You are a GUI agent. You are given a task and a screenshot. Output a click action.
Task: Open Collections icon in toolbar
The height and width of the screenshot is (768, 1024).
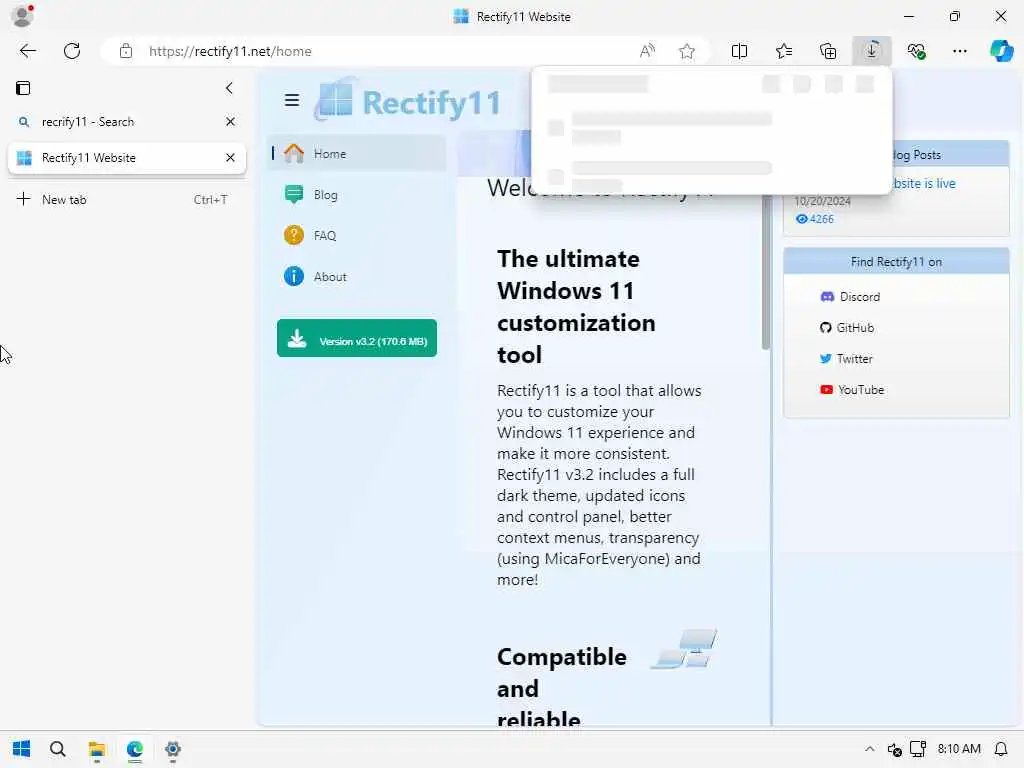[x=827, y=51]
